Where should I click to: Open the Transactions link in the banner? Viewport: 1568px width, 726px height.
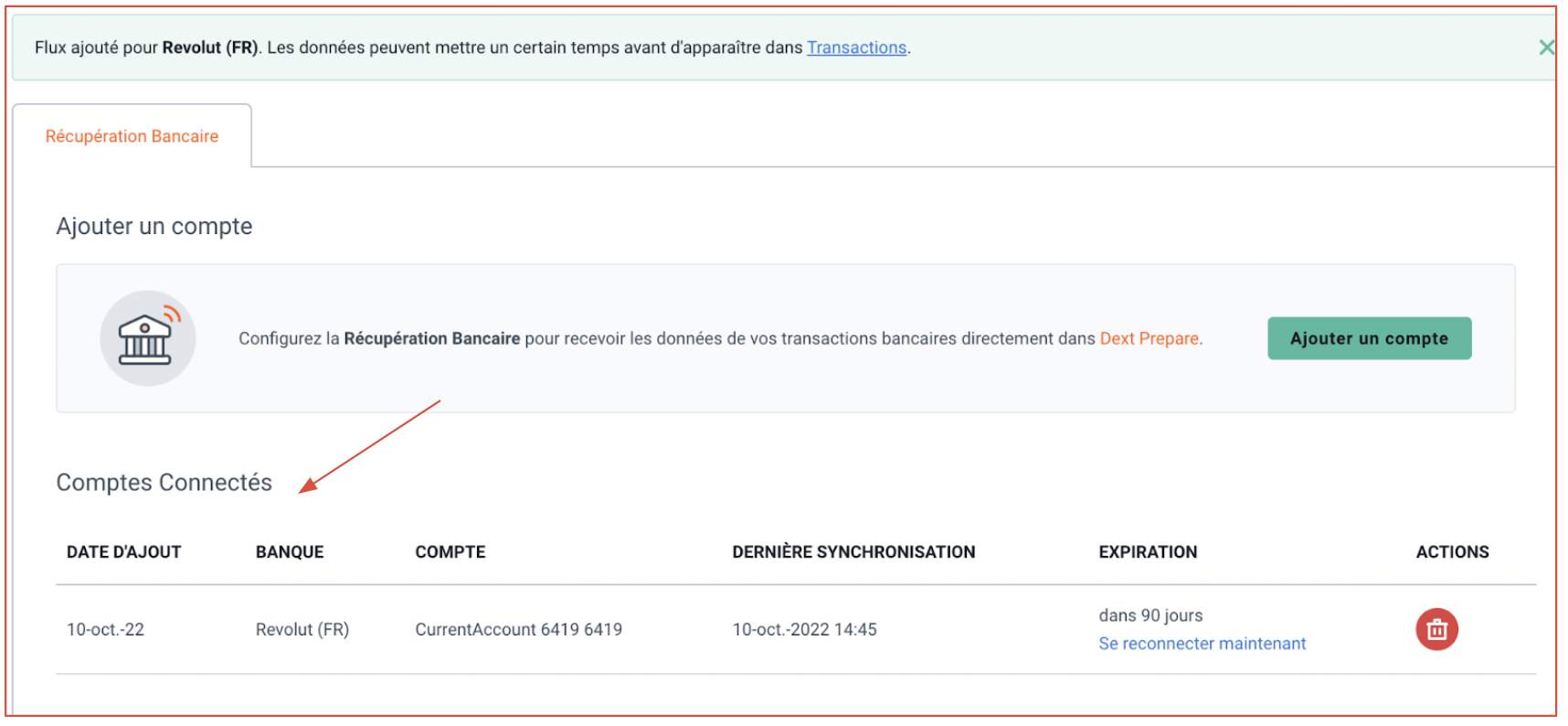[x=856, y=48]
